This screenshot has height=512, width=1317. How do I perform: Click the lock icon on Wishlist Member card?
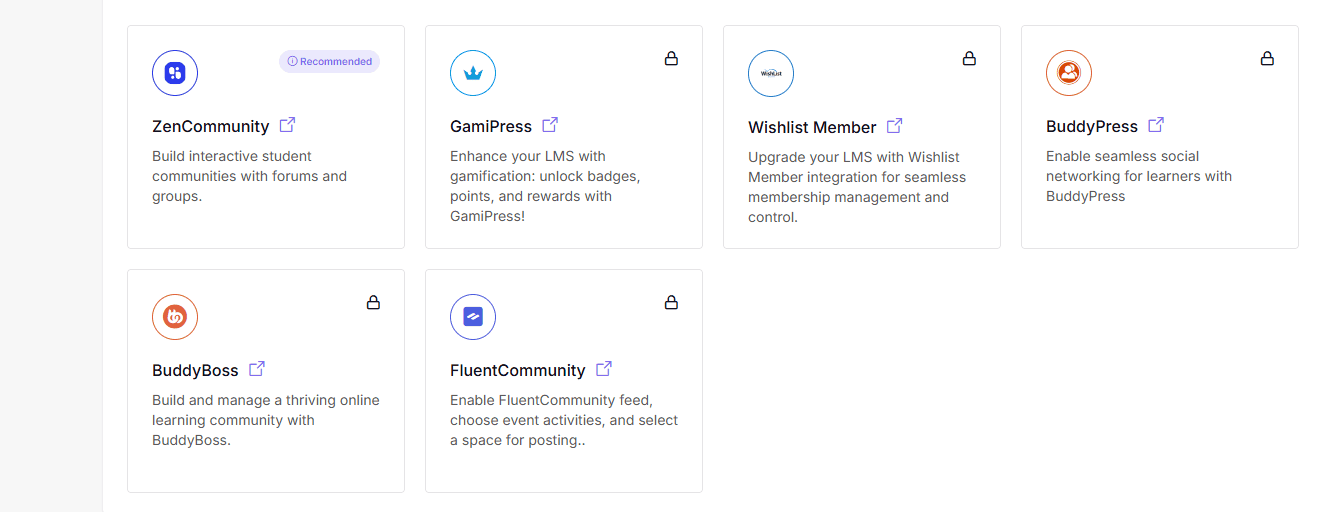click(969, 59)
